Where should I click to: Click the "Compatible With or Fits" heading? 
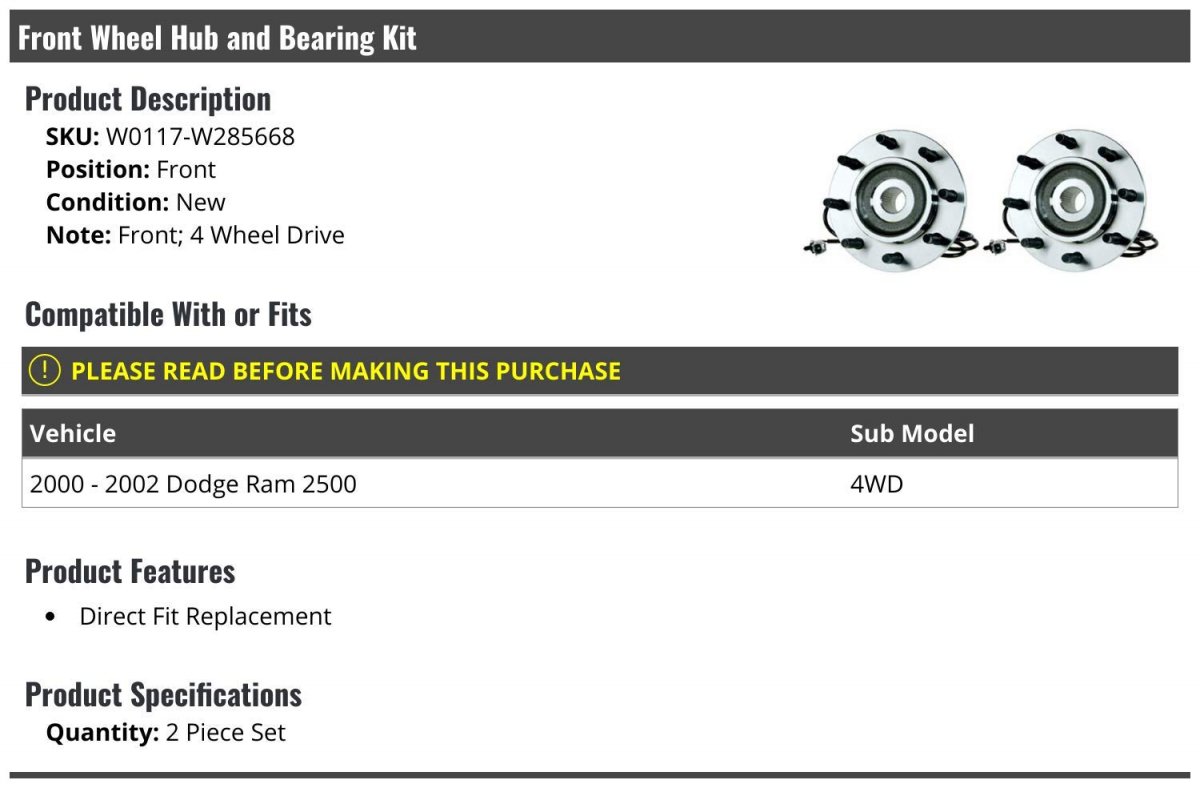pyautogui.click(x=168, y=314)
